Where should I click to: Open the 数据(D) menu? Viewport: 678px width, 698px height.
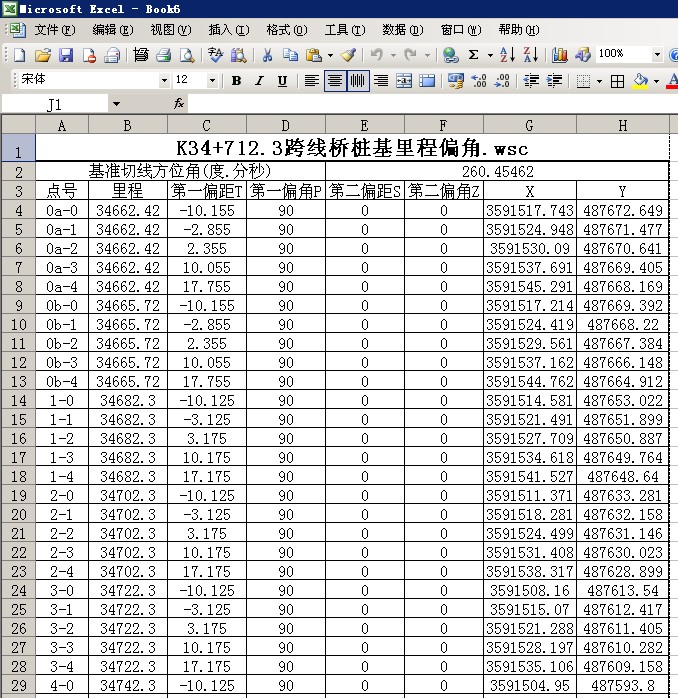click(402, 30)
